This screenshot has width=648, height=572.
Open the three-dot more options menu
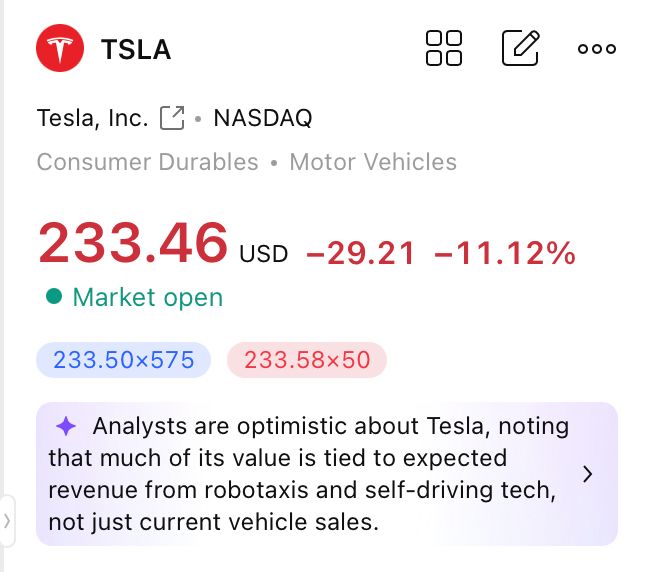point(597,49)
